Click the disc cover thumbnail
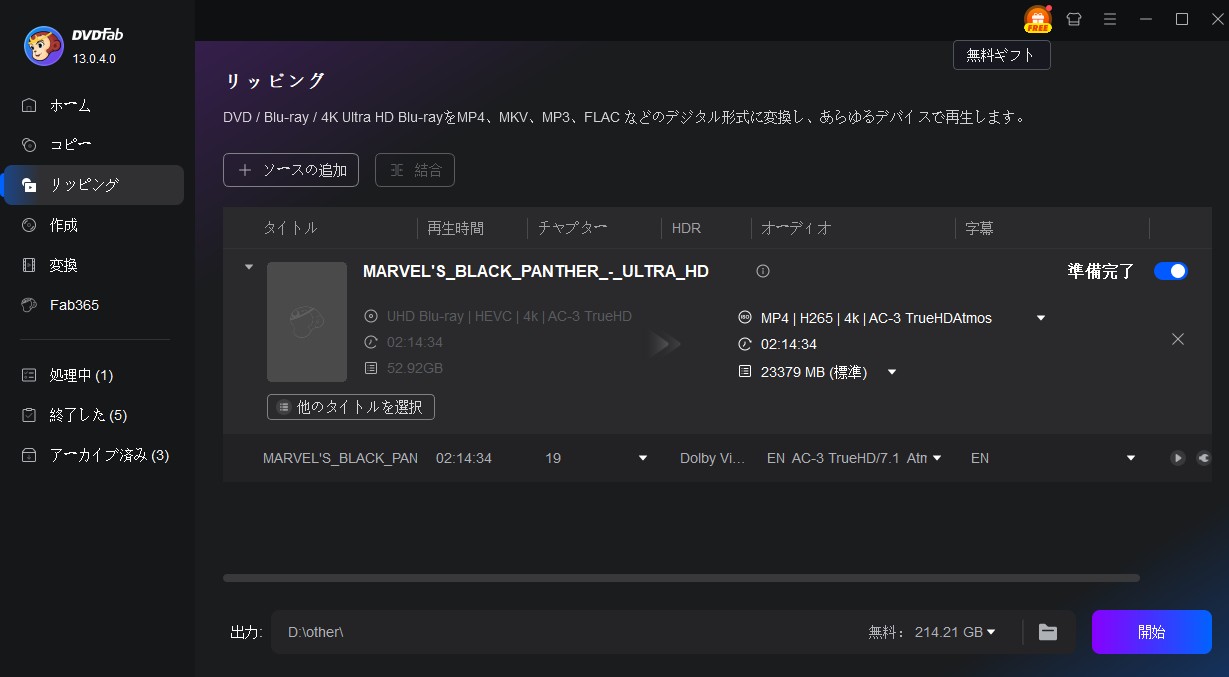 pos(307,322)
